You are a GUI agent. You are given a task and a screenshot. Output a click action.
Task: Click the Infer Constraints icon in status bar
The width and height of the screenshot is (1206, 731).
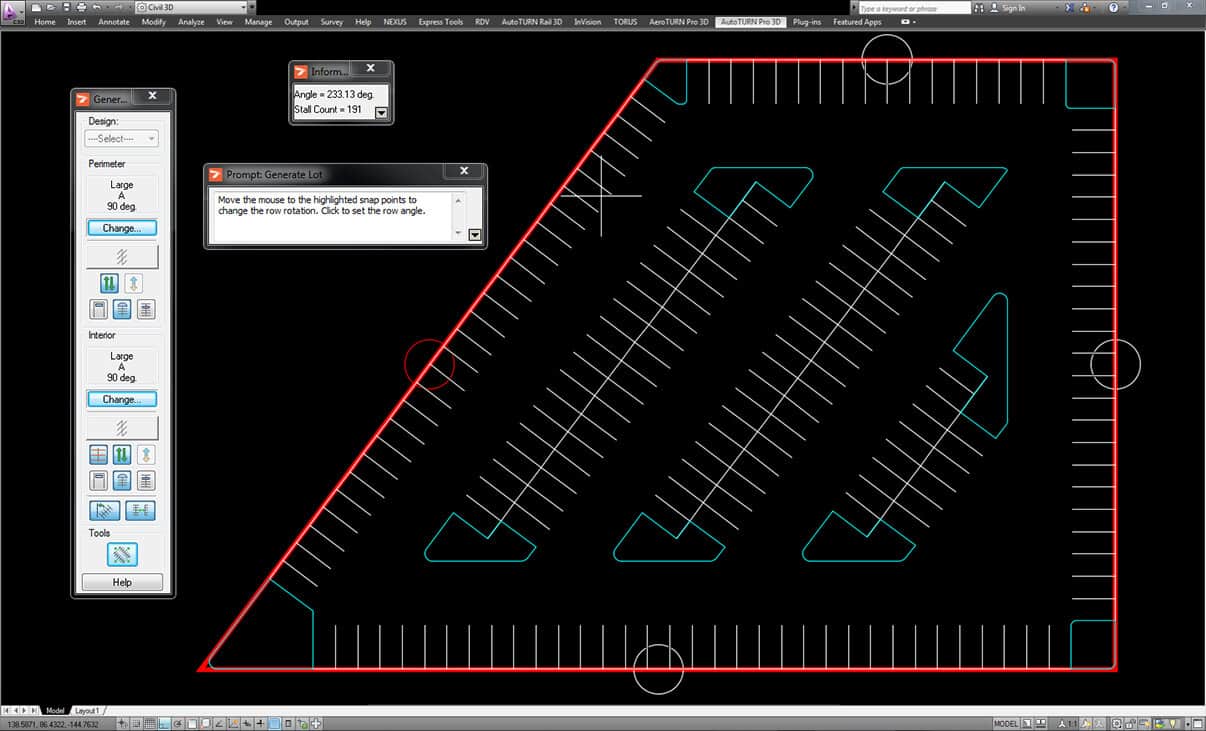click(x=122, y=723)
